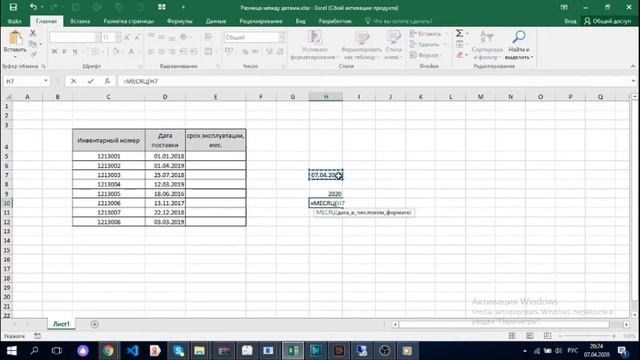
Task: Apply the percent style icon
Action: (x=245, y=51)
